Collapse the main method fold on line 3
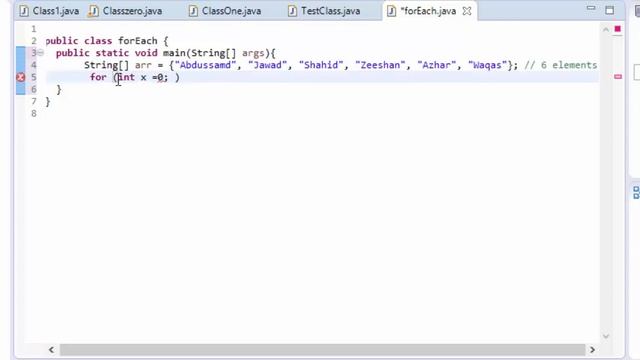 pyautogui.click(x=40, y=53)
